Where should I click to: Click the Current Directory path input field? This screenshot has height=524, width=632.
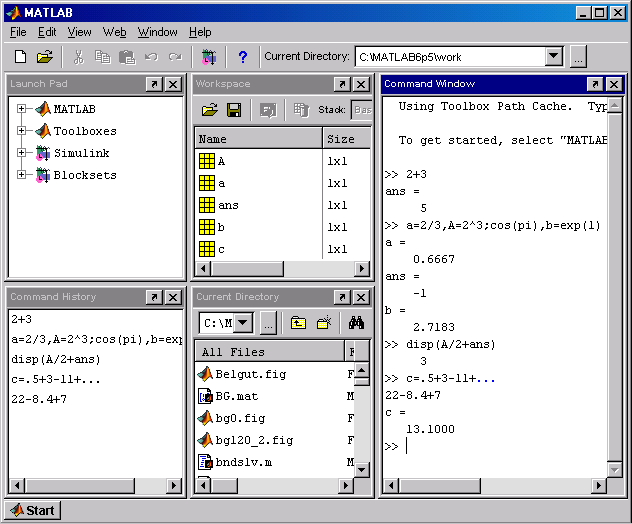coord(451,57)
